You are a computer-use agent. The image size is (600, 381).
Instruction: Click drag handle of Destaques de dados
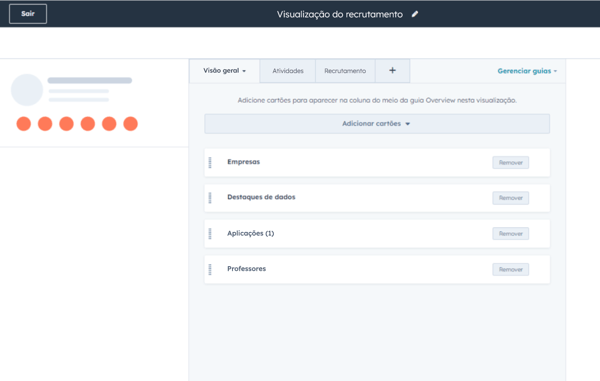point(210,198)
